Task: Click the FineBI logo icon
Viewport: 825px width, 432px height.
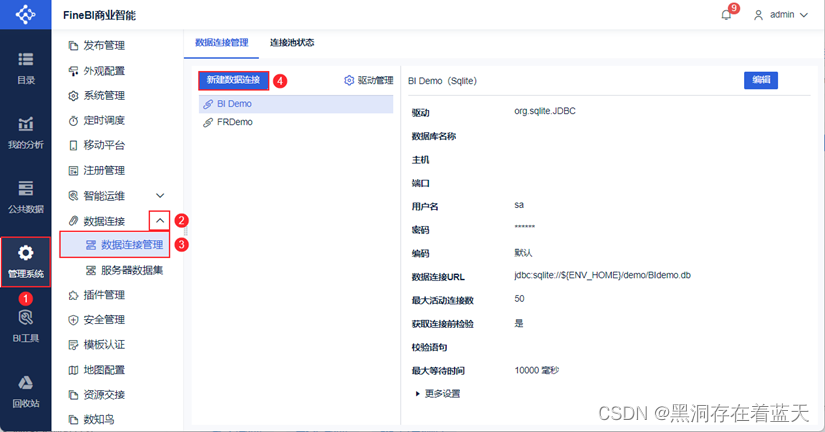Action: pyautogui.click(x=25, y=14)
